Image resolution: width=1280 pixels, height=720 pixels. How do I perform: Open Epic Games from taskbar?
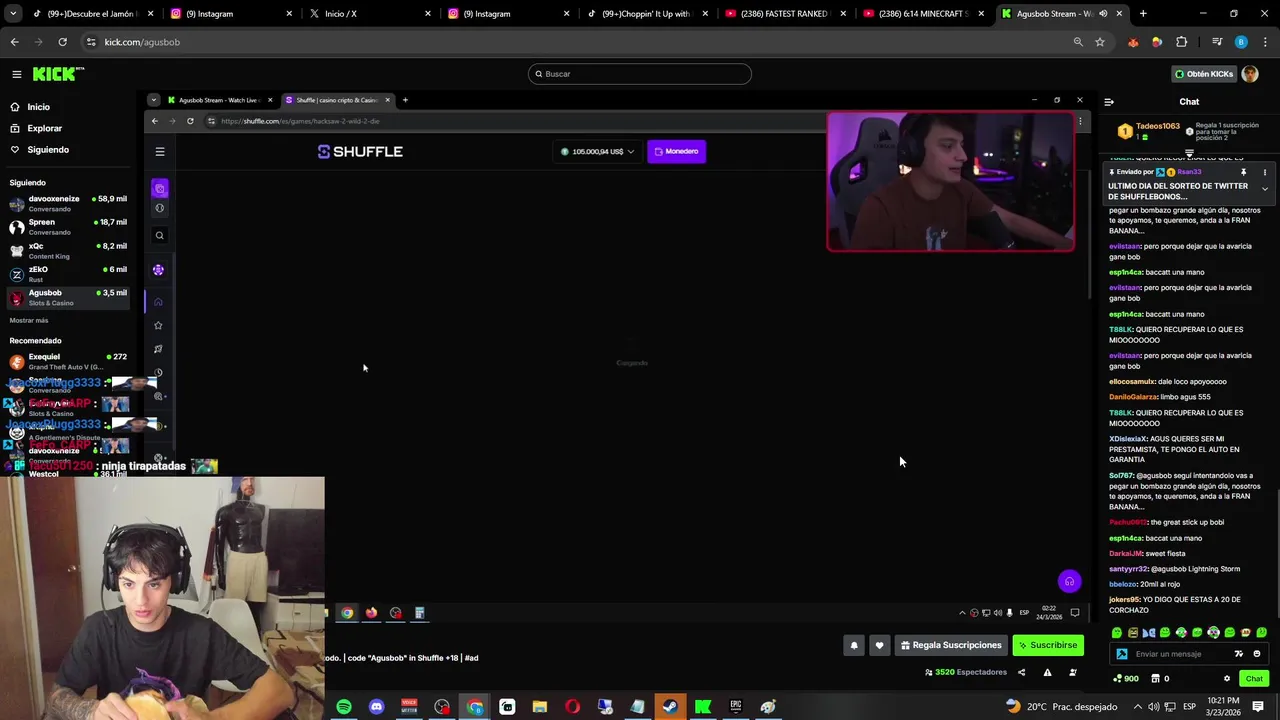click(x=735, y=707)
